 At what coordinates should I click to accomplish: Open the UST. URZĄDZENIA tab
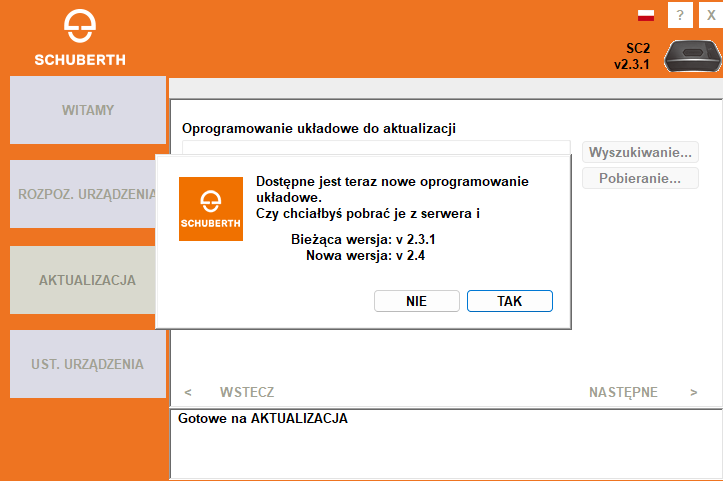pos(88,364)
